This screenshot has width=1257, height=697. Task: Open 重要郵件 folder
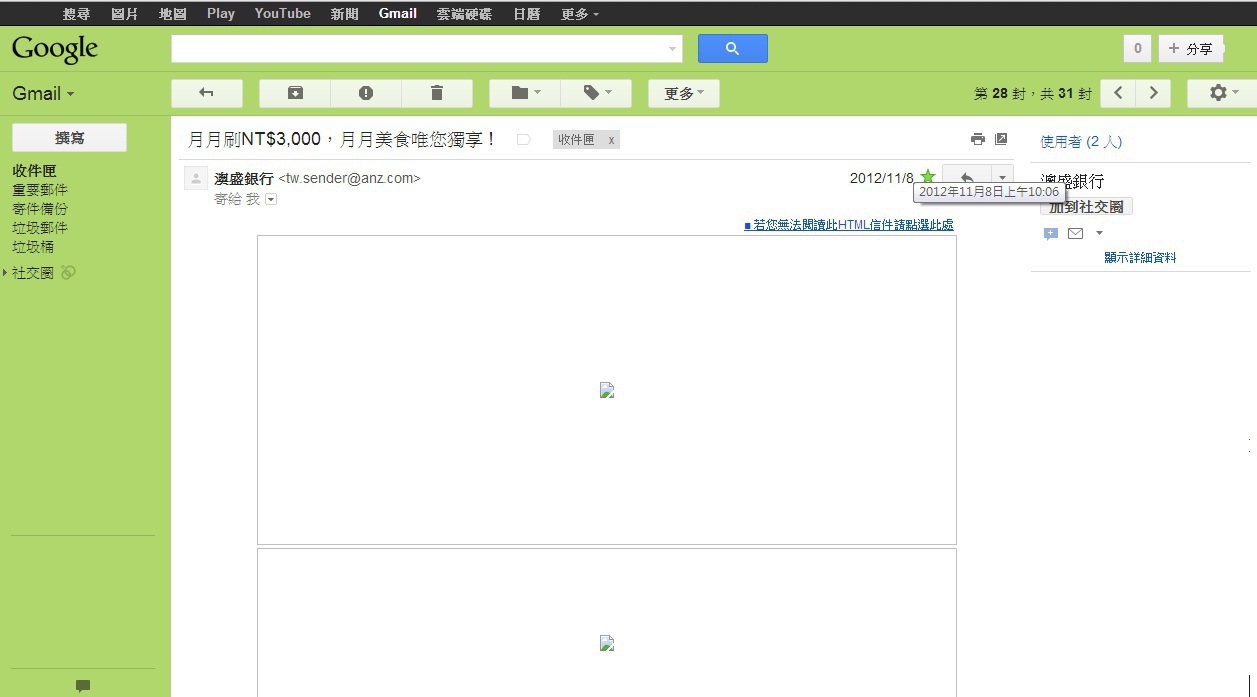[40, 190]
